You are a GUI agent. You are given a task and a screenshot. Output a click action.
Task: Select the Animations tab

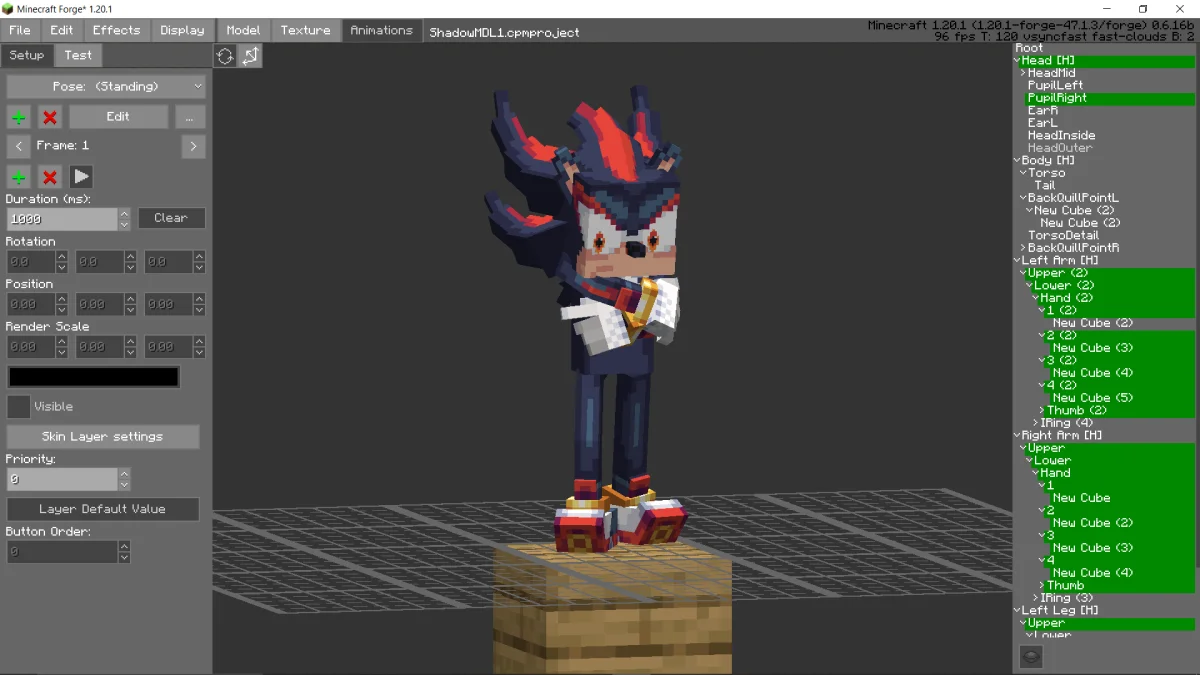(381, 31)
